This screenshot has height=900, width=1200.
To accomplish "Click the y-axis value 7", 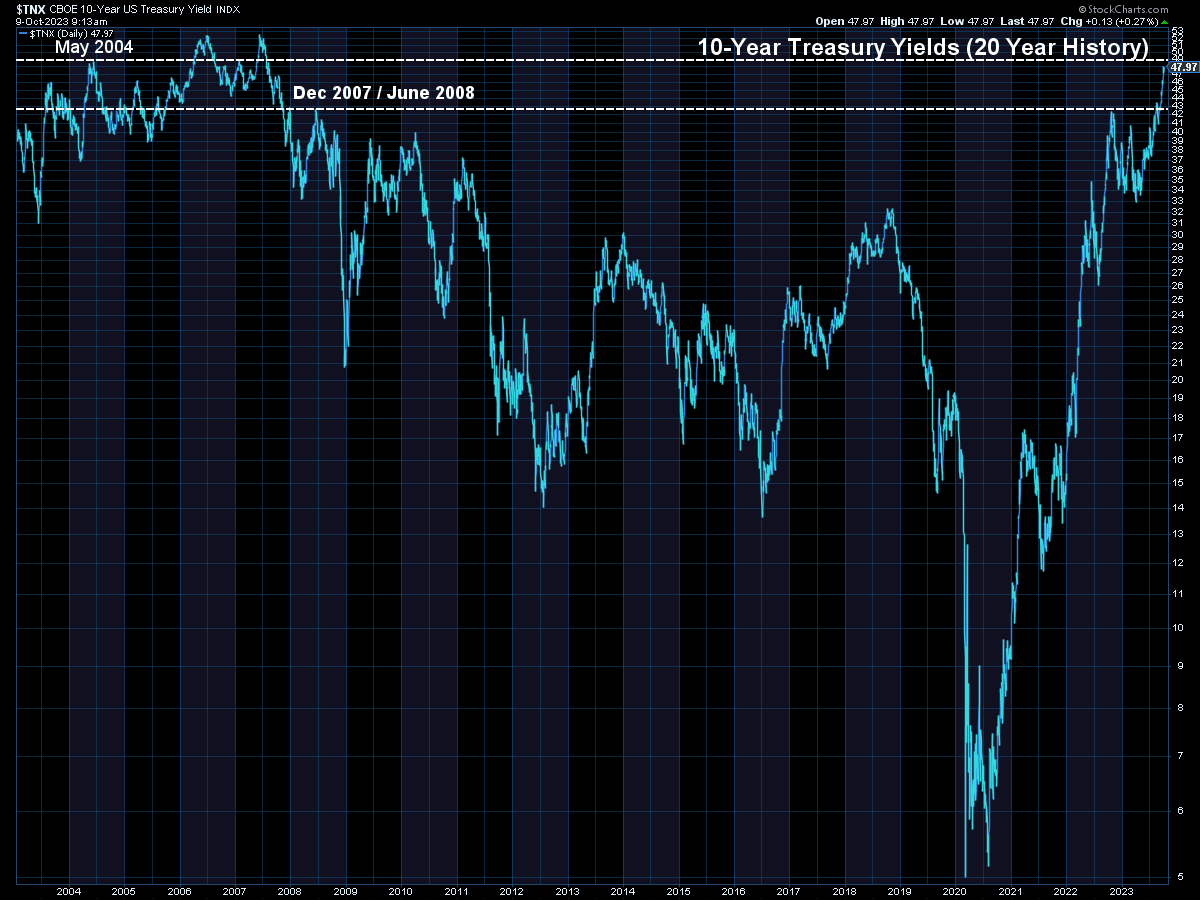I will coord(1181,755).
